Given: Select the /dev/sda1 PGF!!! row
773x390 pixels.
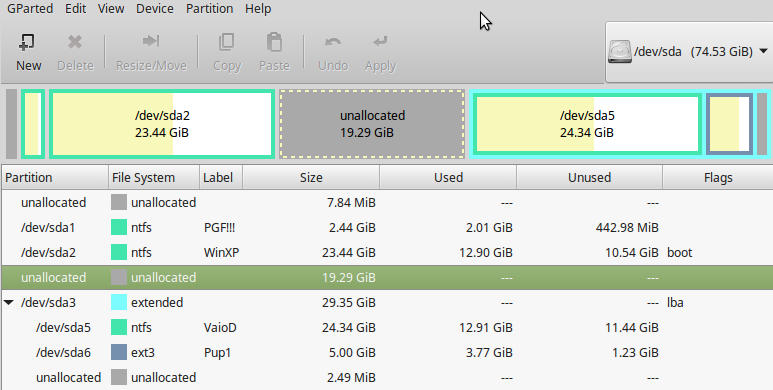Looking at the screenshot, I should (386, 228).
